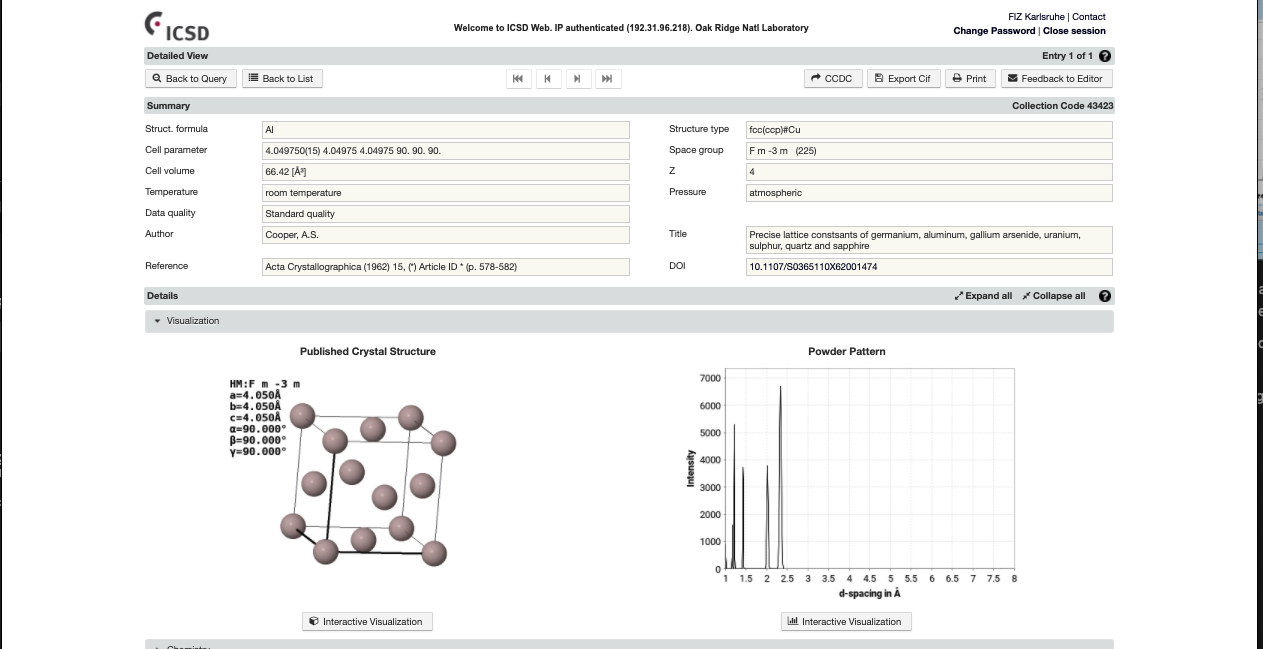Go to the previous record
1263x649 pixels.
547,78
